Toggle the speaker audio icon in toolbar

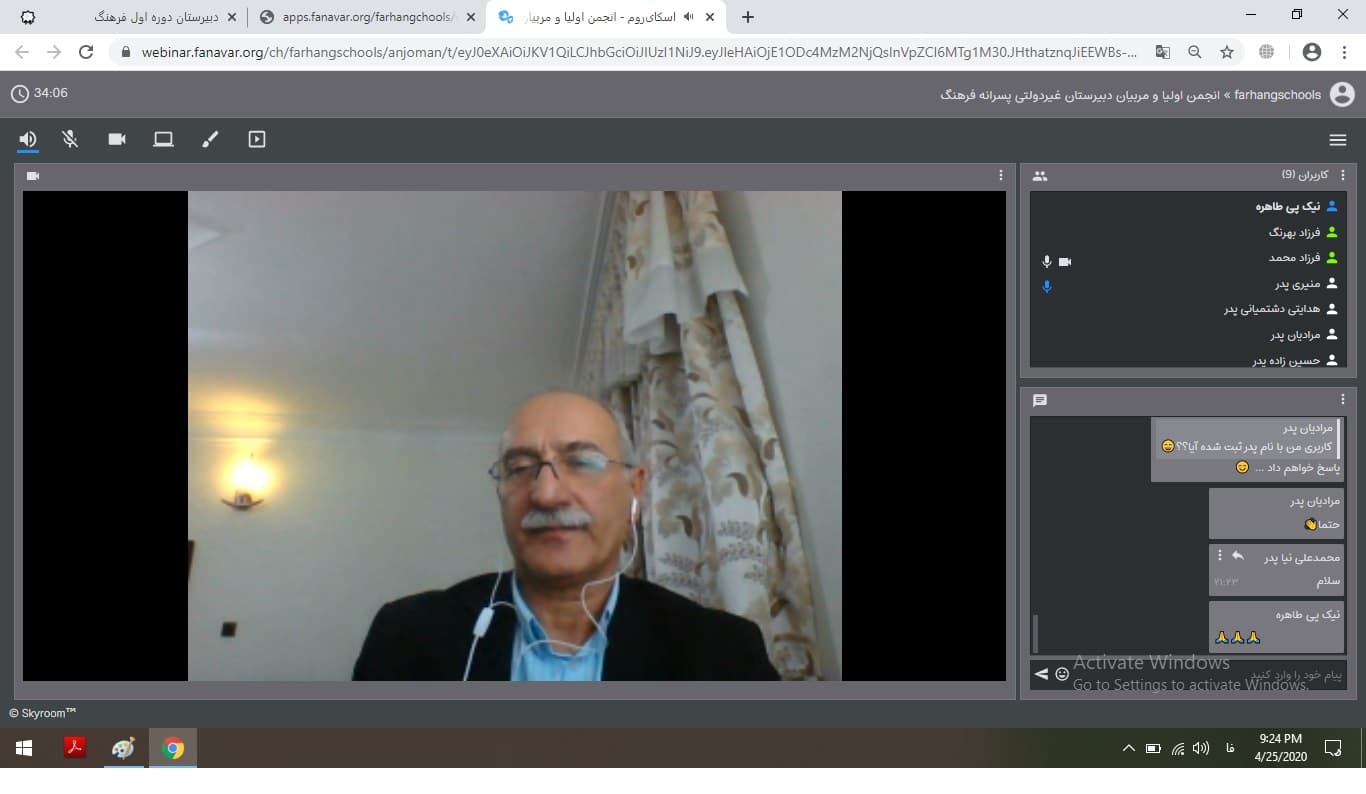(x=28, y=140)
